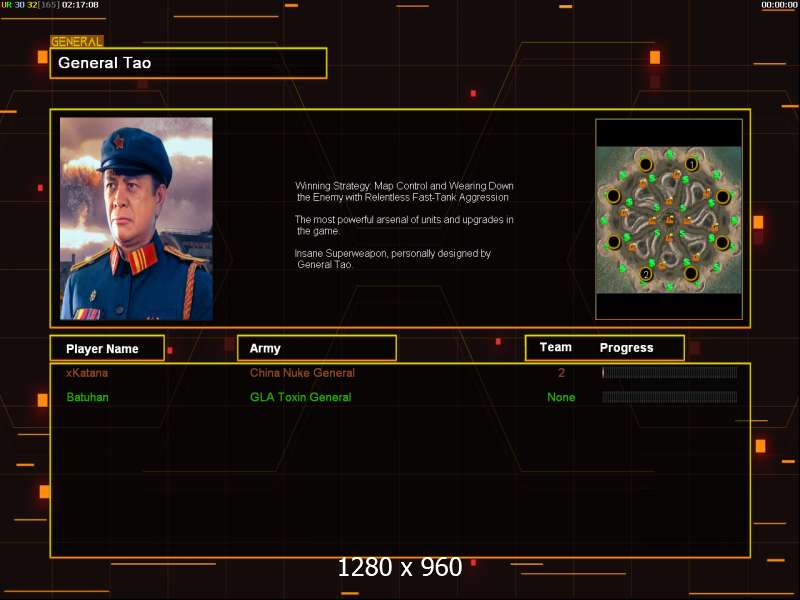Viewport: 800px width, 600px height.
Task: Click the General Tao portrait image
Action: coord(136,219)
